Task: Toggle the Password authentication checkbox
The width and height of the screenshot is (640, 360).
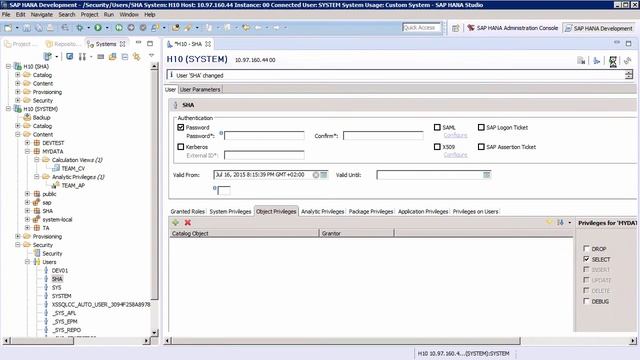Action: (x=181, y=127)
